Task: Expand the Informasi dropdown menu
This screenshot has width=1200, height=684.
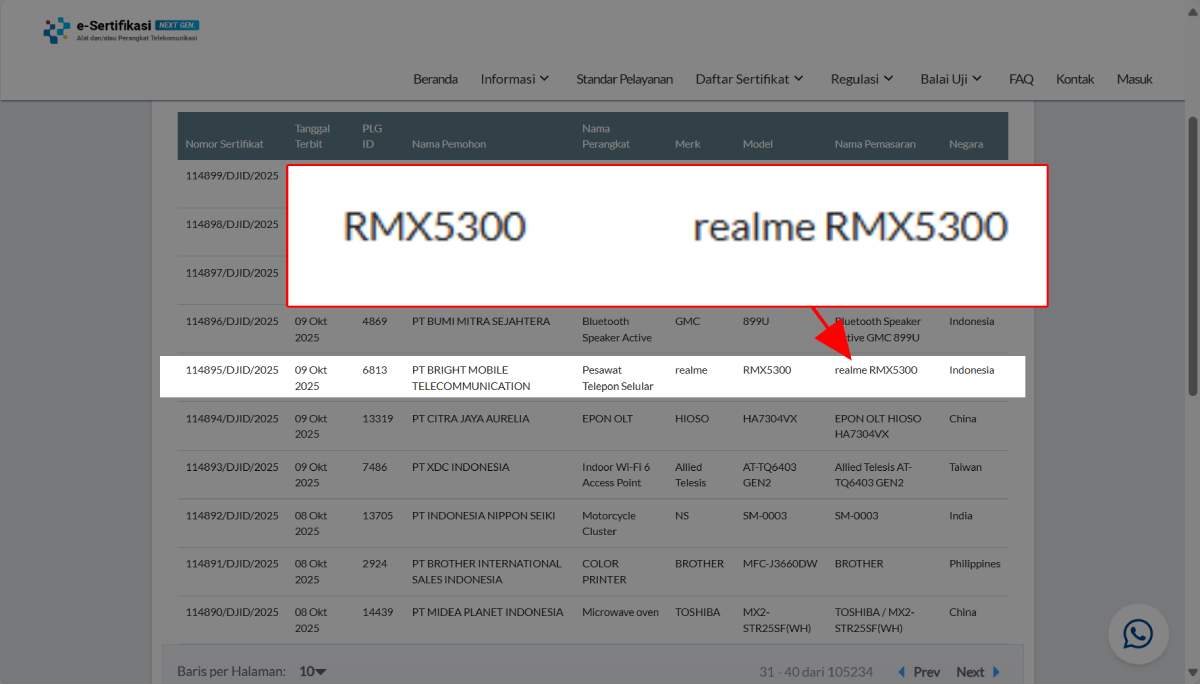Action: point(515,79)
